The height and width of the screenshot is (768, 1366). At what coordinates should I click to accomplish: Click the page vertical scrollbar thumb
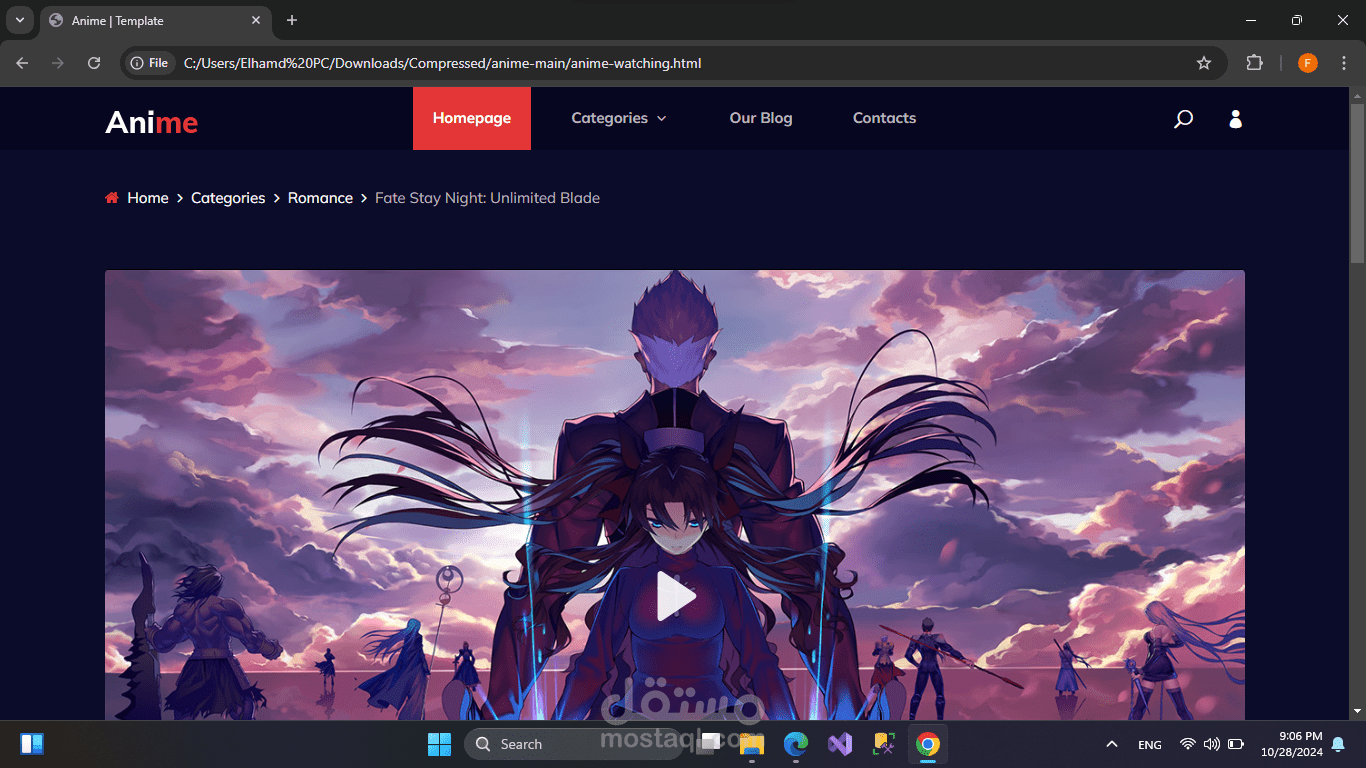click(1357, 182)
